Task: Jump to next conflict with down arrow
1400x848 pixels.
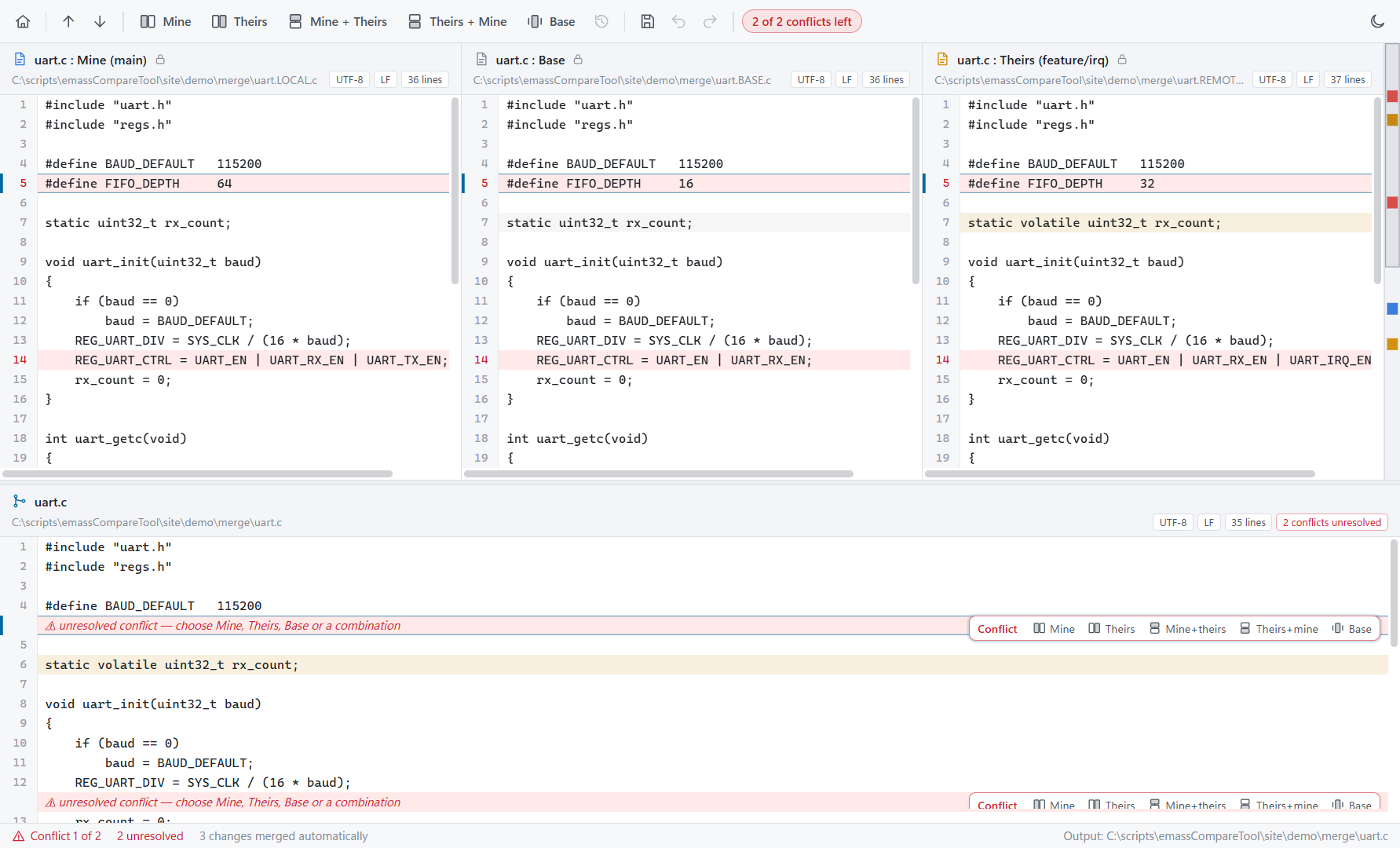Action: 100,21
